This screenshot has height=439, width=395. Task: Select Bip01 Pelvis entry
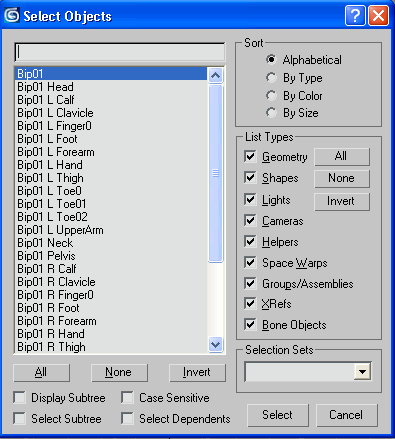tap(111, 256)
